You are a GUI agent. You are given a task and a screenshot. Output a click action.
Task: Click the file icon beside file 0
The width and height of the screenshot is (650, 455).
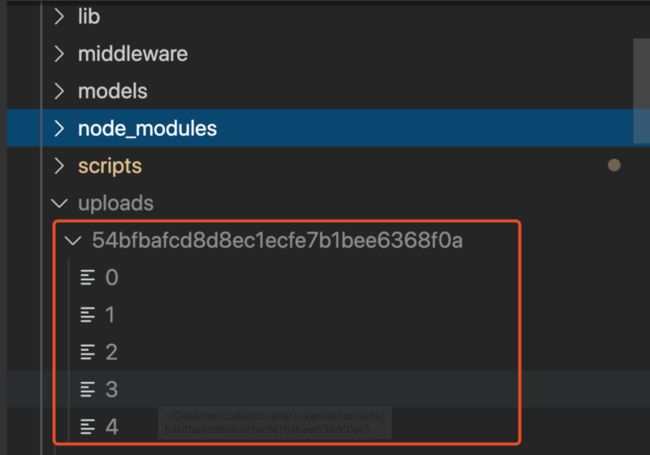pyautogui.click(x=87, y=277)
